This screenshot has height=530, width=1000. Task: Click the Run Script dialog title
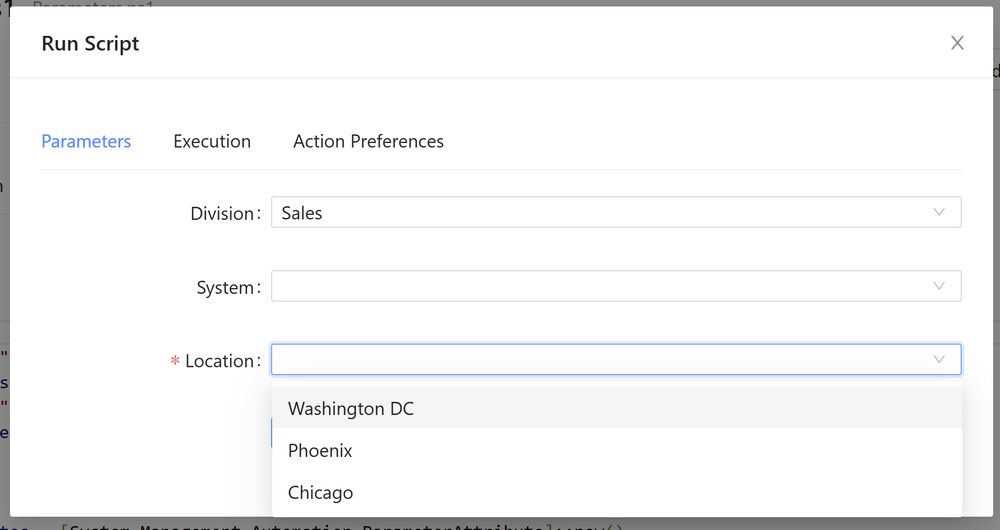point(90,43)
